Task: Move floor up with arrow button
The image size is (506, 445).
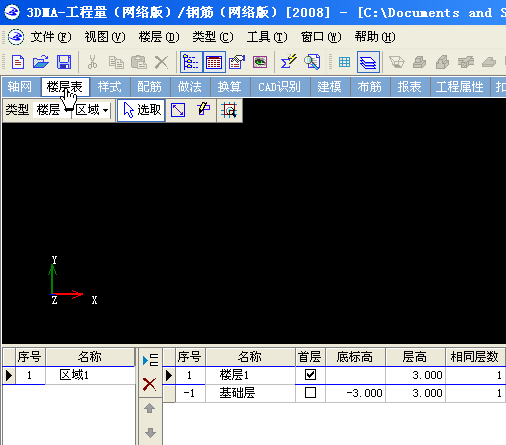Action: (x=149, y=408)
